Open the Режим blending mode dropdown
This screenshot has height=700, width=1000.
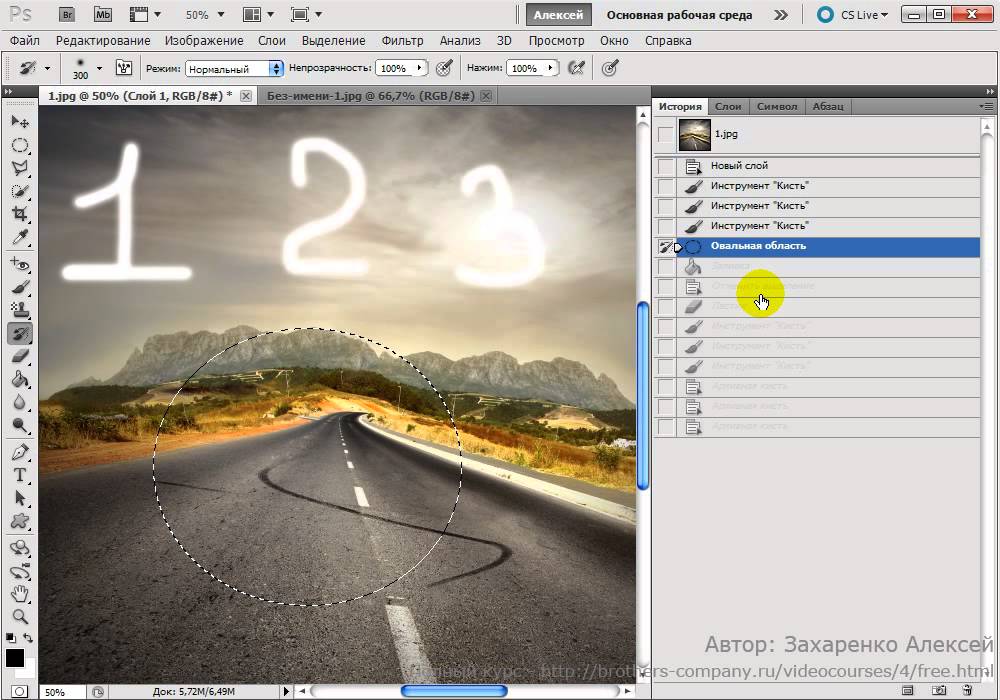(234, 68)
